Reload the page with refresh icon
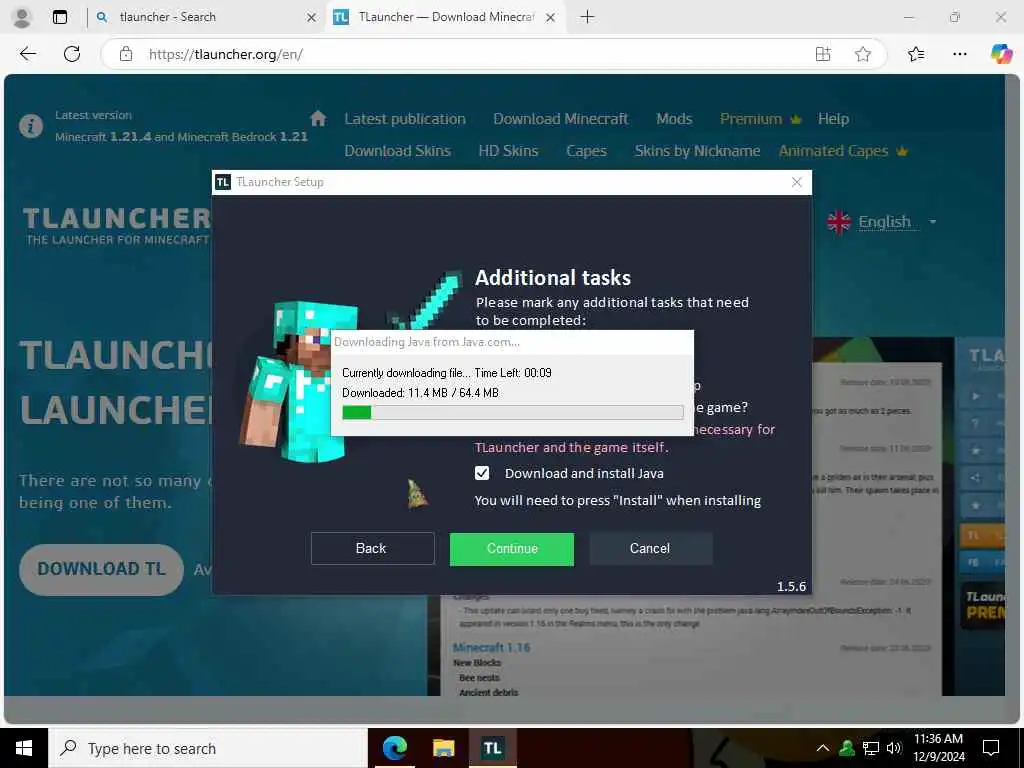This screenshot has width=1024, height=768. click(x=72, y=54)
